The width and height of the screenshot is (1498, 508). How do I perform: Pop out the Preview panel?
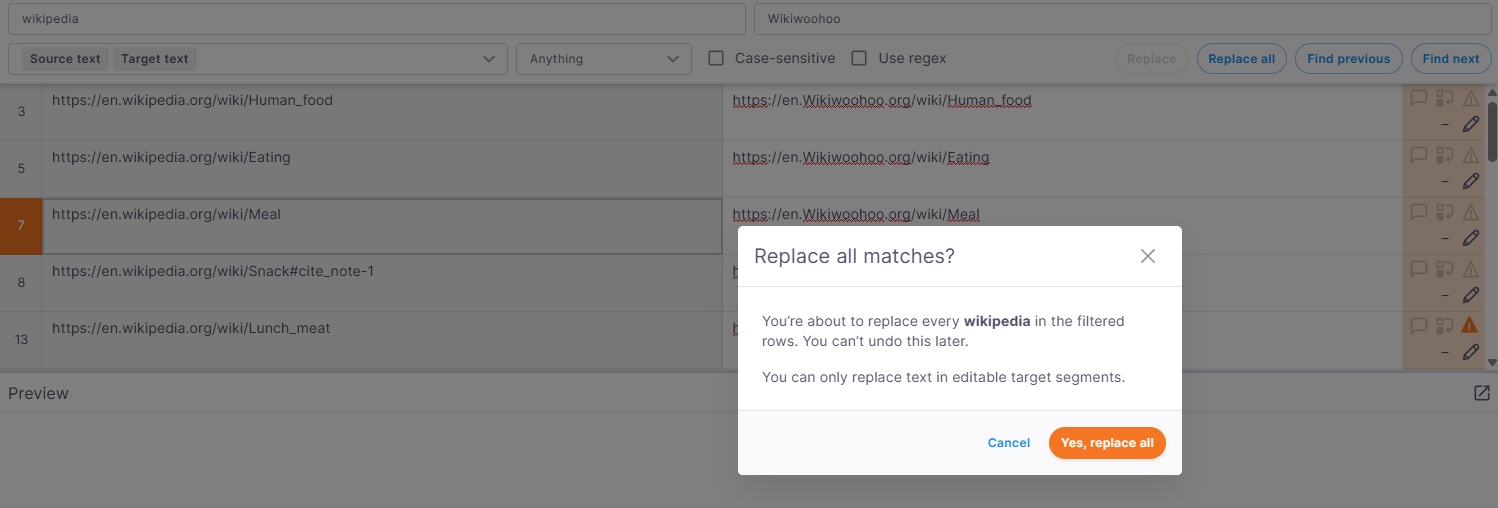tap(1482, 393)
